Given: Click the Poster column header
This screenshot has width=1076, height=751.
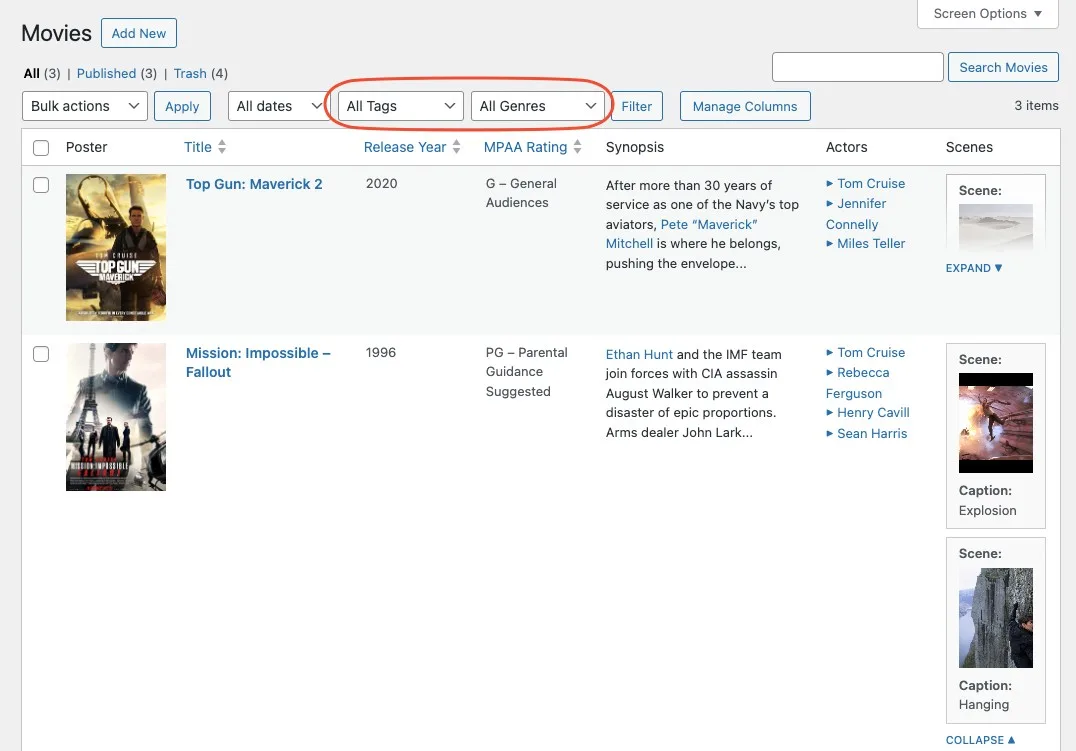Looking at the screenshot, I should (x=86, y=147).
